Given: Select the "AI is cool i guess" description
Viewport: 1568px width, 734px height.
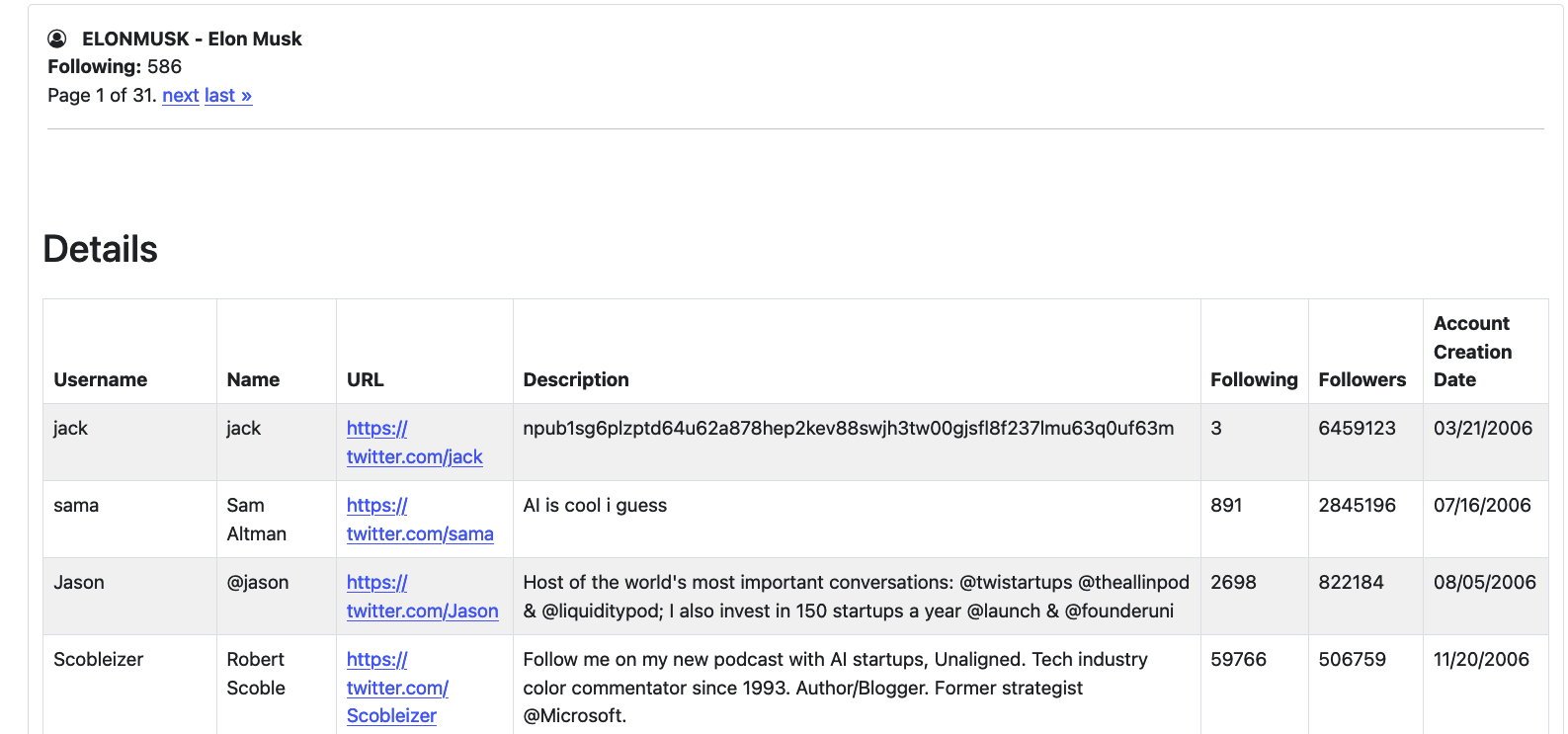Looking at the screenshot, I should click(595, 505).
